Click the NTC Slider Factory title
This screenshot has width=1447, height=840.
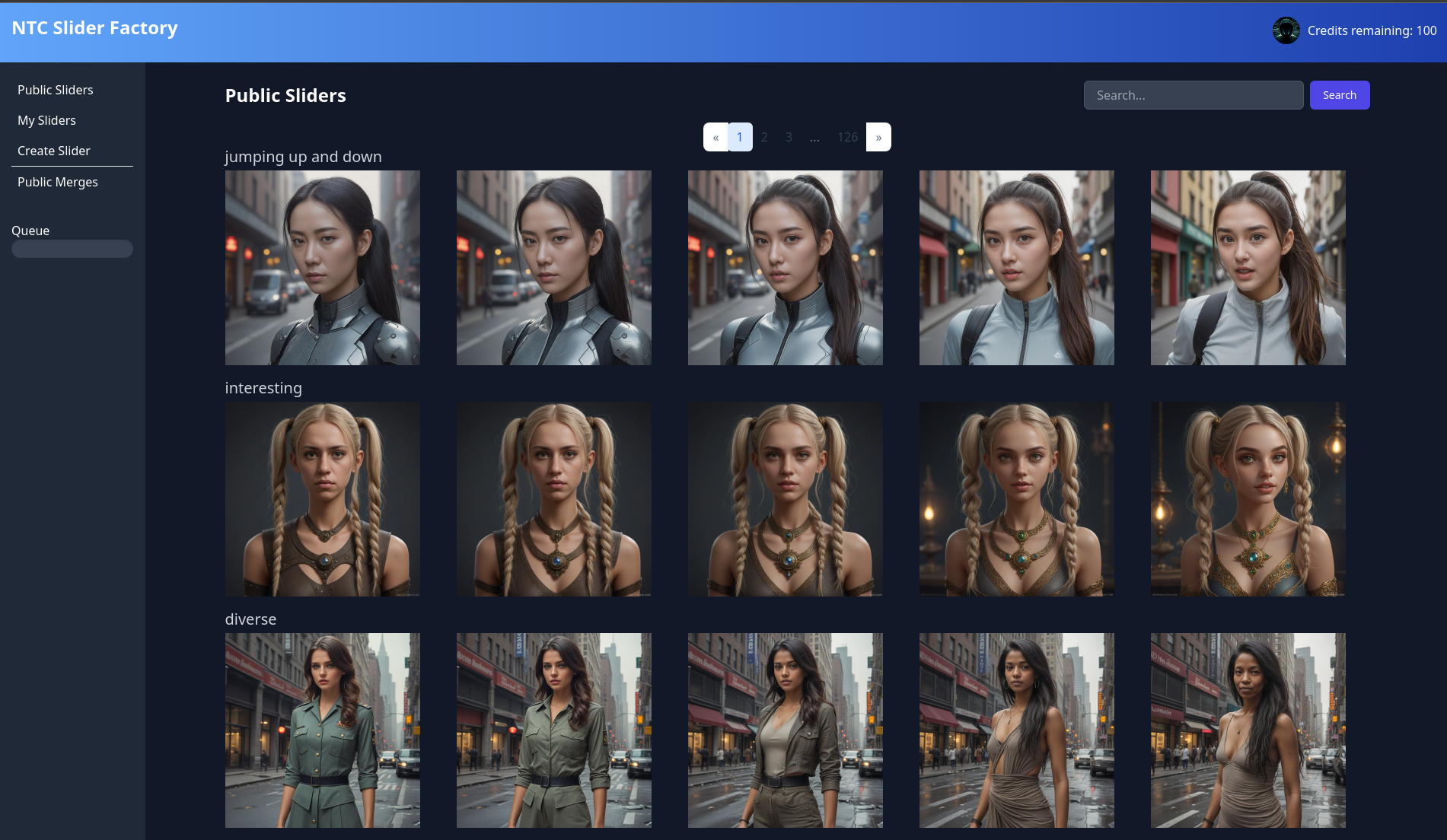[94, 28]
